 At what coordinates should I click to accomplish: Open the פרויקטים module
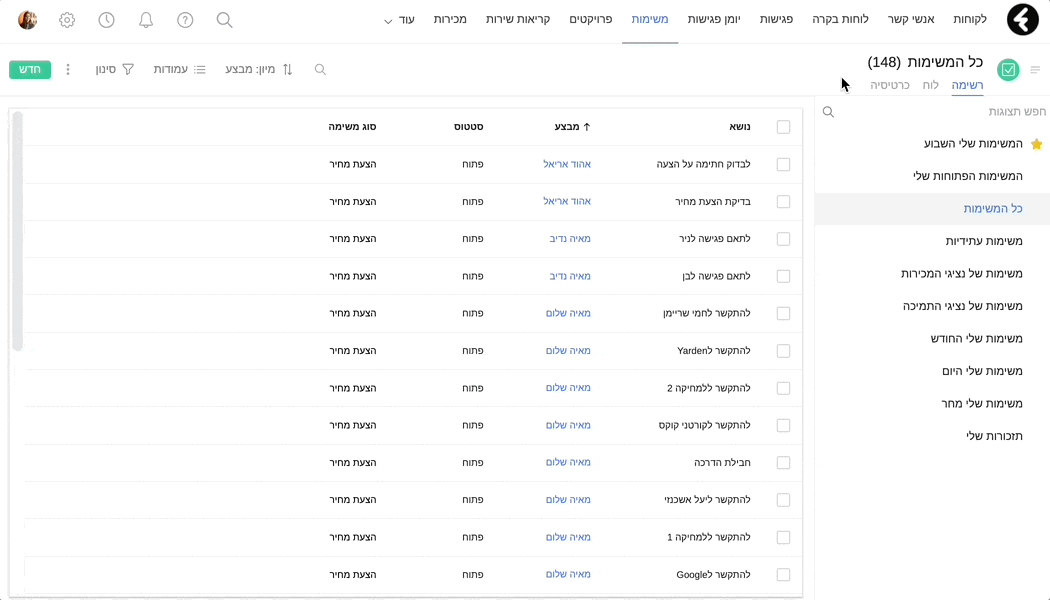[x=591, y=19]
